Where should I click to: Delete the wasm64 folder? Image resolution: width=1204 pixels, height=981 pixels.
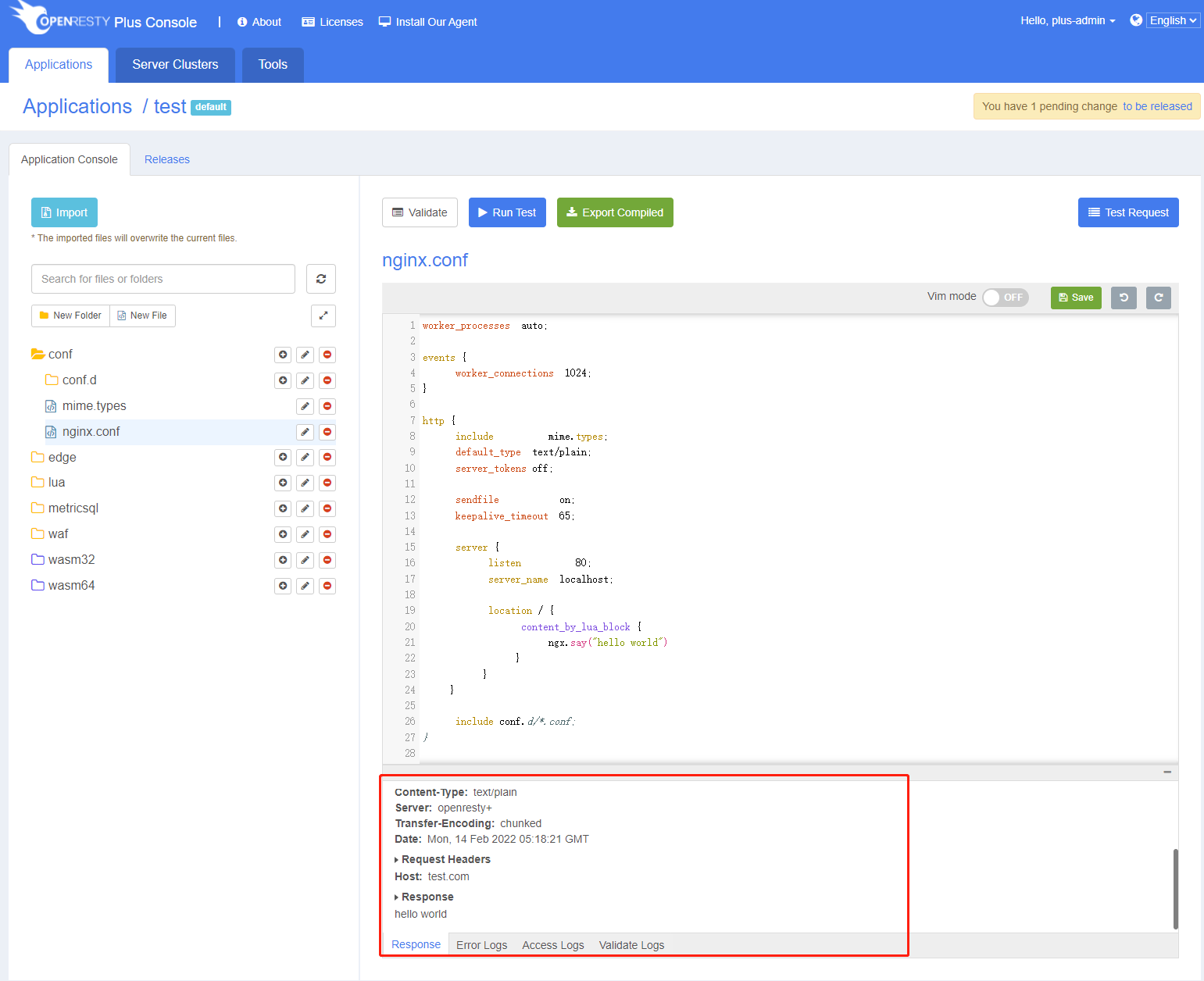tap(327, 586)
